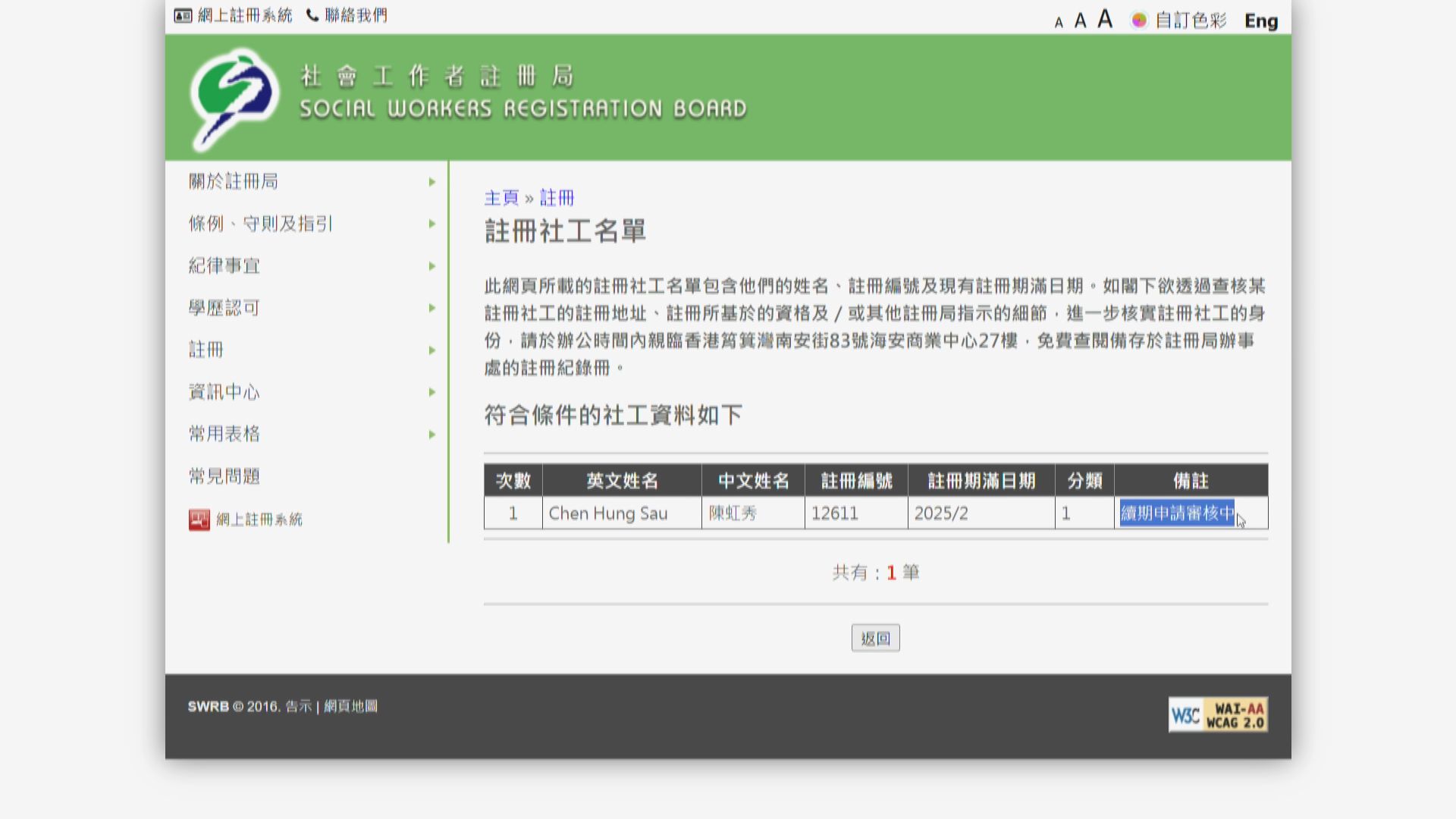Click the 註冊期滿日期 column header
Screen dimensions: 1456x819
coord(981,481)
